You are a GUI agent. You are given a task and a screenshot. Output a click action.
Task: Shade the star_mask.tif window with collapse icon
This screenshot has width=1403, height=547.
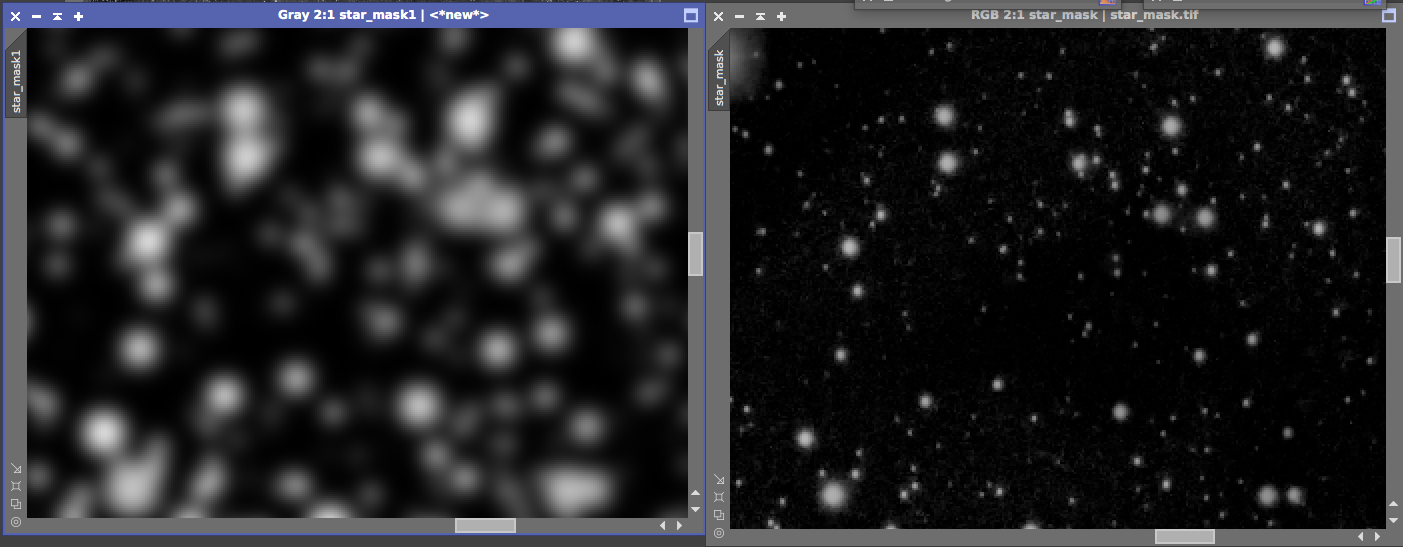click(761, 16)
